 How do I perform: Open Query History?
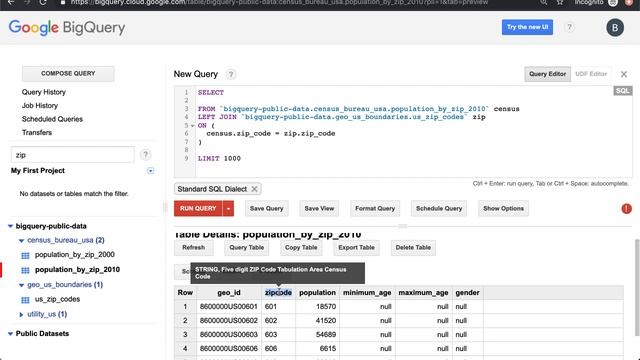coord(44,92)
